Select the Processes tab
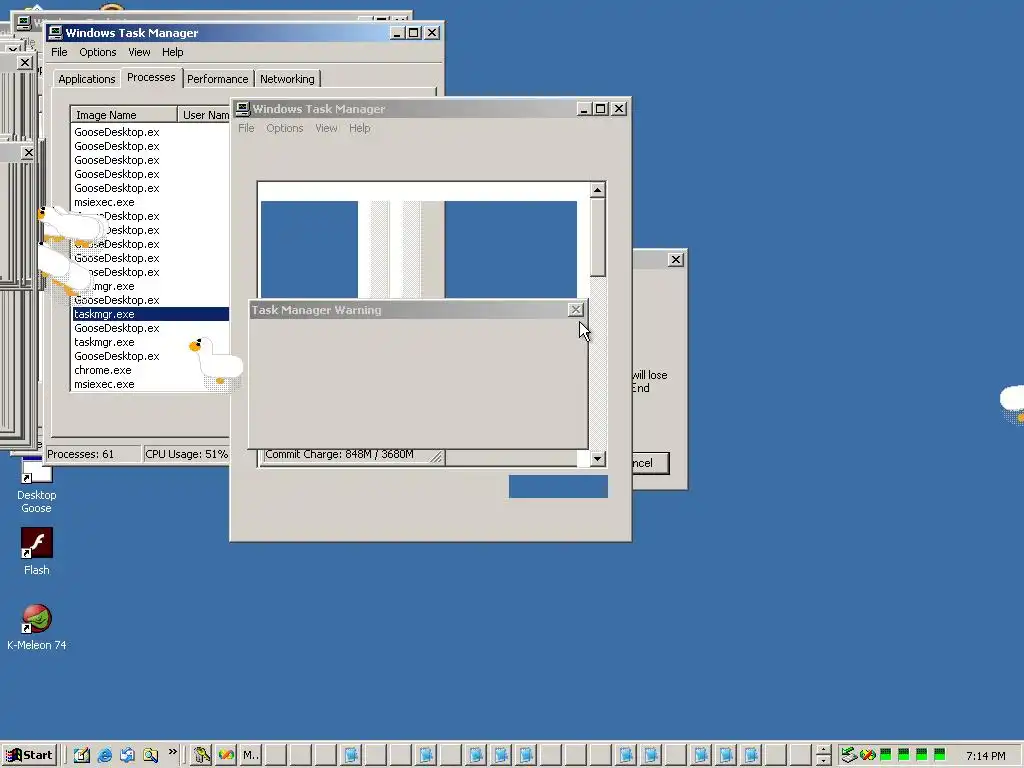 (x=151, y=77)
